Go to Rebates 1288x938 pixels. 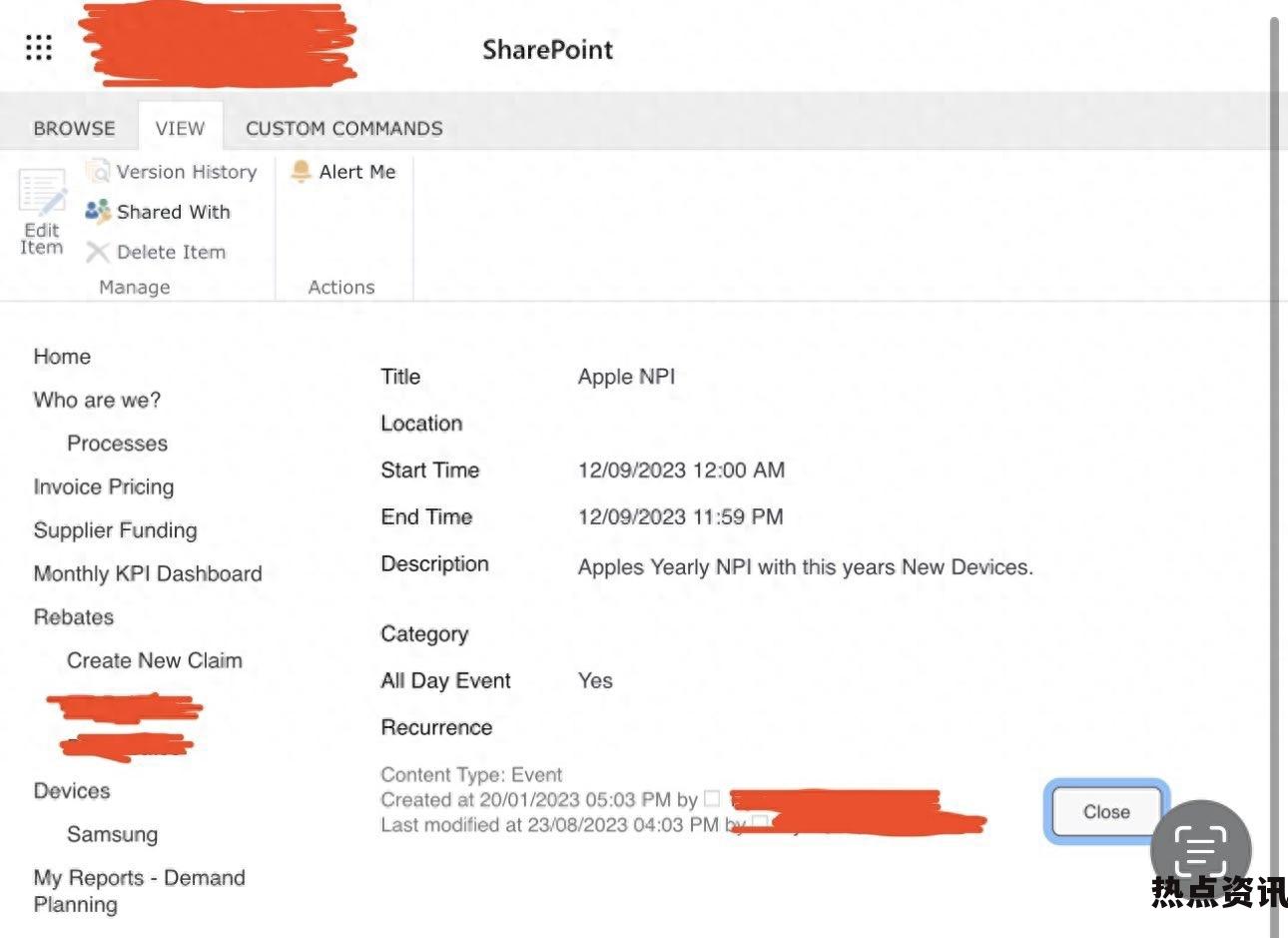(x=74, y=617)
